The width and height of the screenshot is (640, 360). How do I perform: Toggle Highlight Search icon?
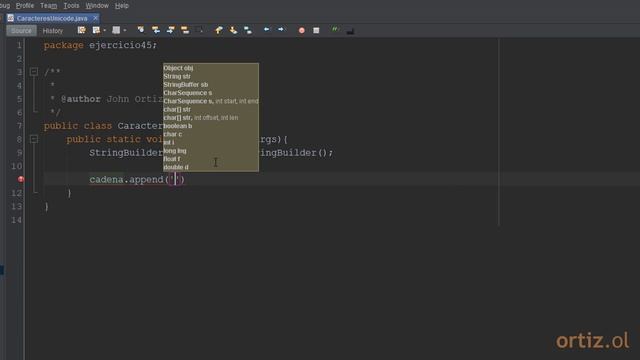(x=185, y=30)
